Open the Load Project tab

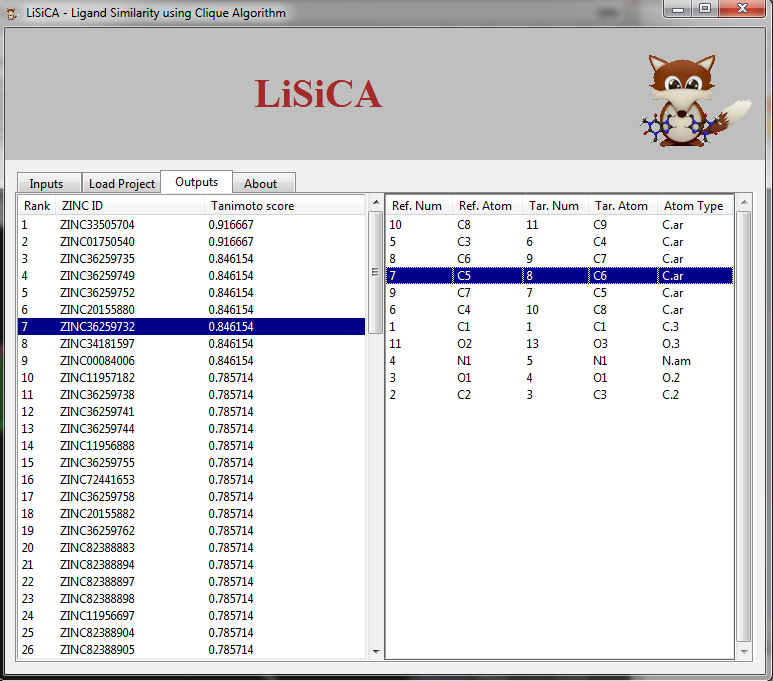point(122,184)
